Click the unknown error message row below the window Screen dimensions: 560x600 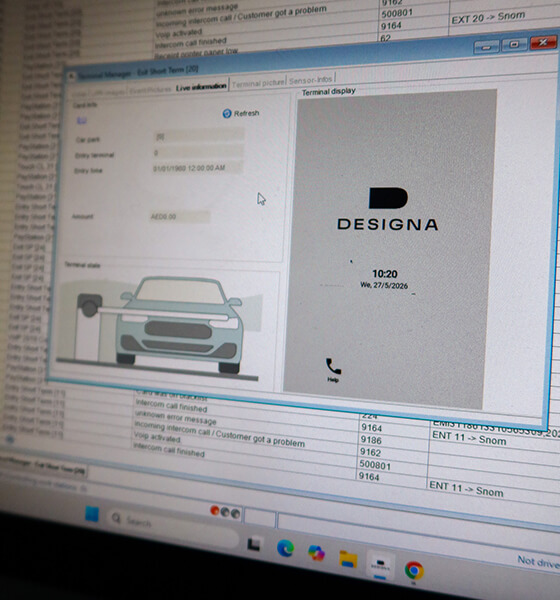(x=175, y=417)
